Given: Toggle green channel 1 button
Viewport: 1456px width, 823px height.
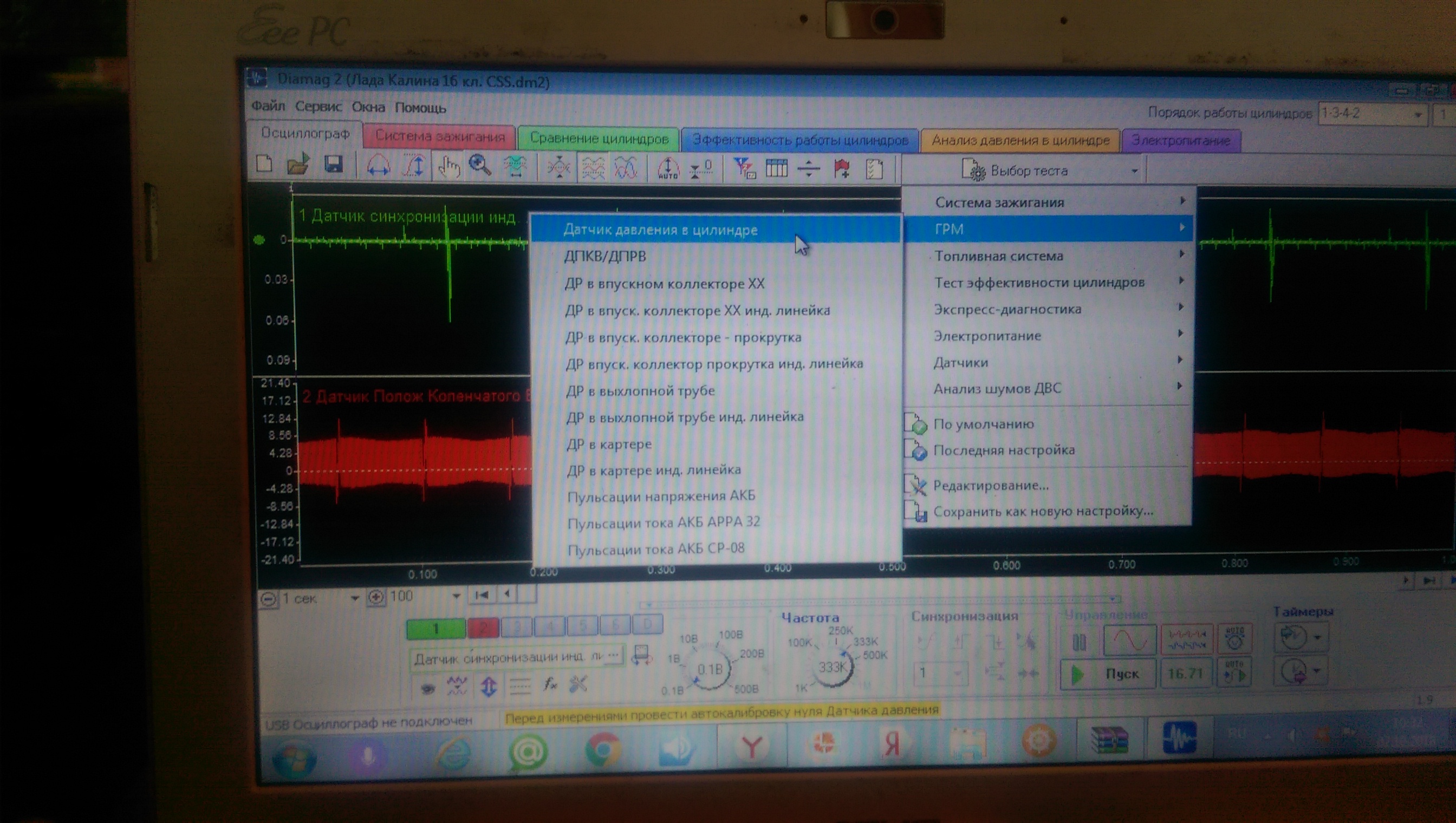Looking at the screenshot, I should [x=436, y=629].
